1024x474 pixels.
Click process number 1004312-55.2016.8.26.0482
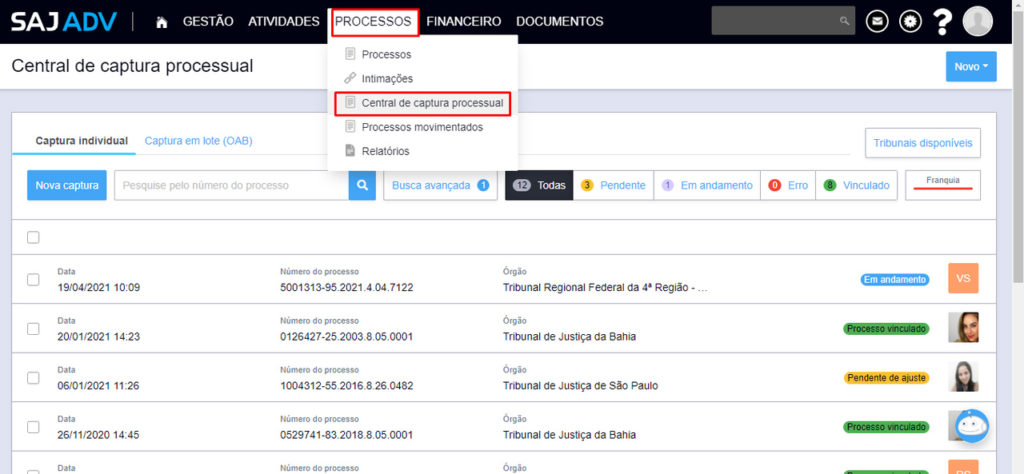[346, 386]
